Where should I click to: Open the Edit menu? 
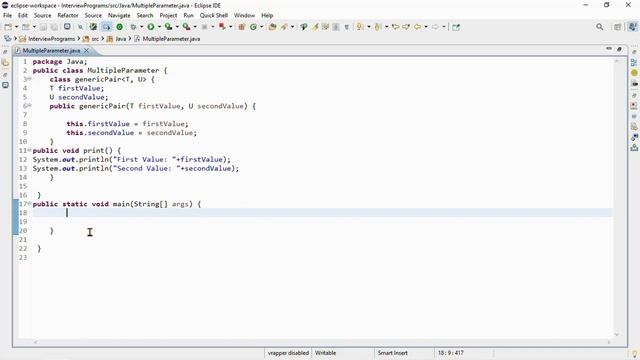(23, 15)
